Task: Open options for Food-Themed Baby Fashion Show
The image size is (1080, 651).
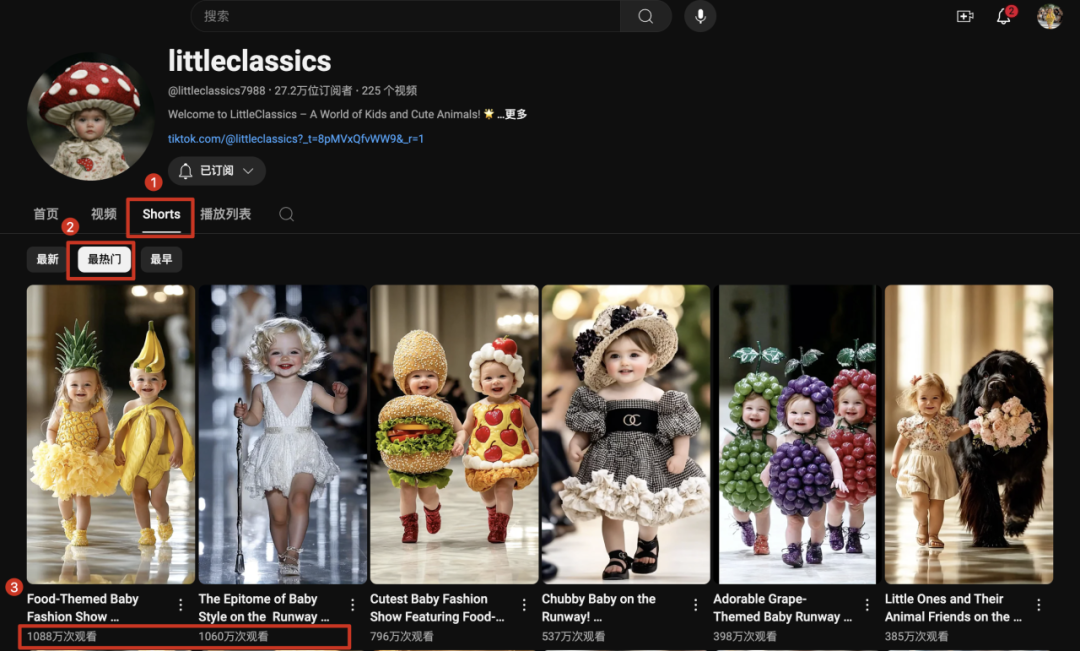Action: [x=181, y=605]
